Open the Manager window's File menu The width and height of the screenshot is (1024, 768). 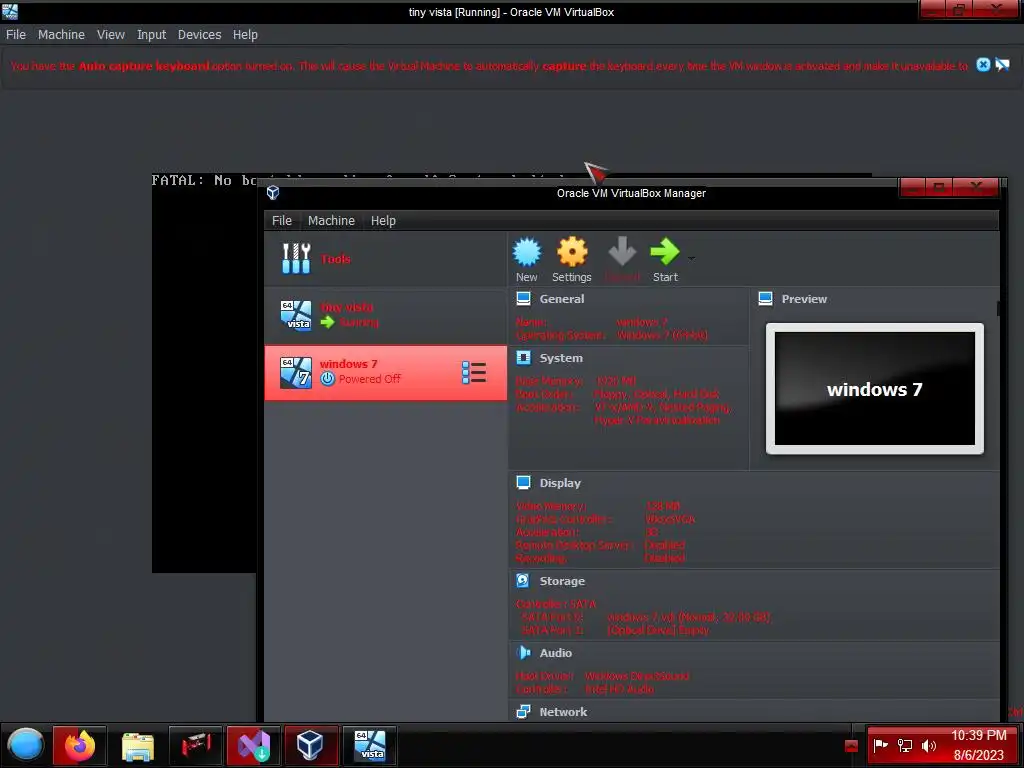(x=281, y=221)
